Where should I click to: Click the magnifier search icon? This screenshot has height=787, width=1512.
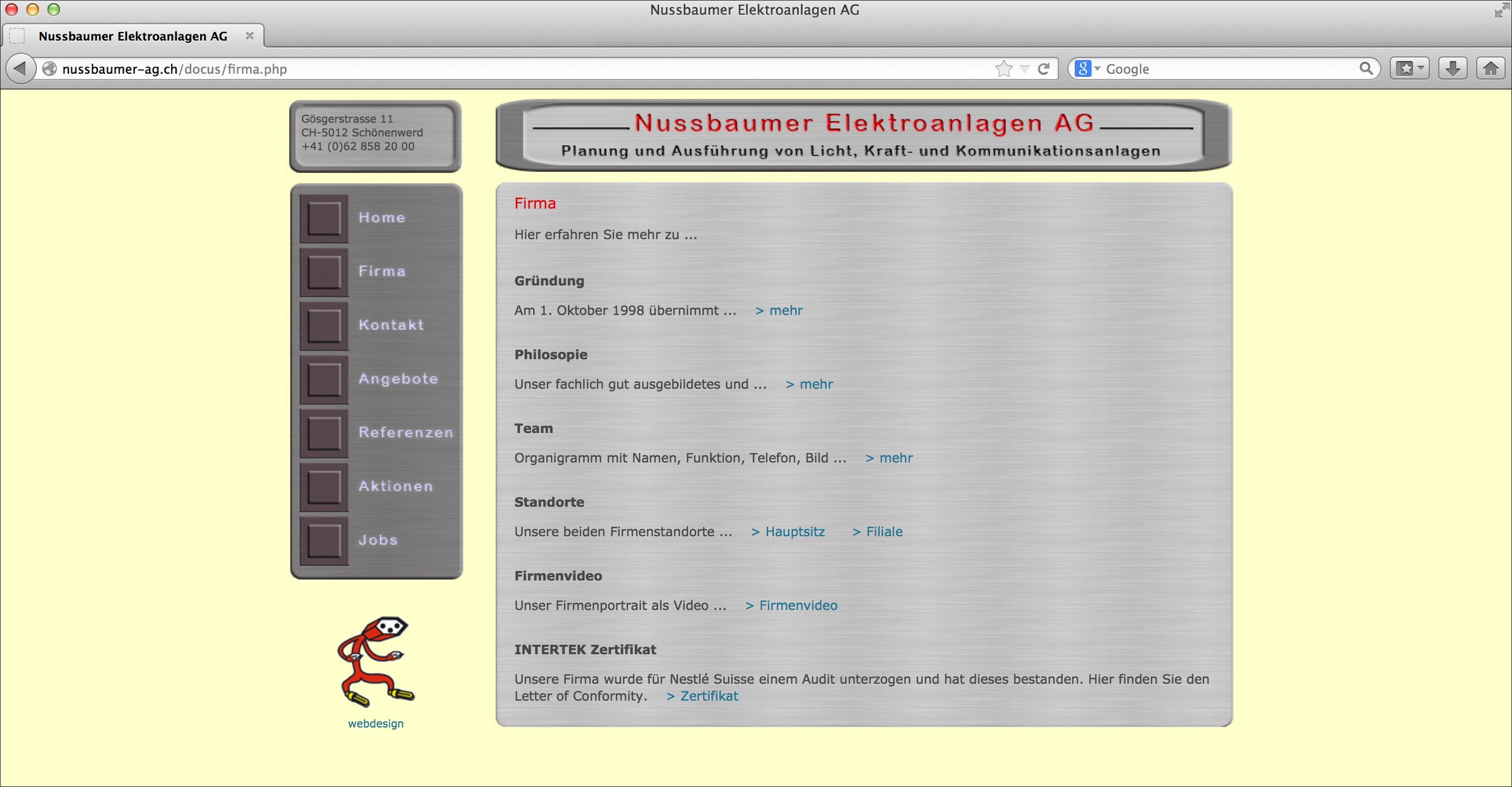pyautogui.click(x=1366, y=69)
